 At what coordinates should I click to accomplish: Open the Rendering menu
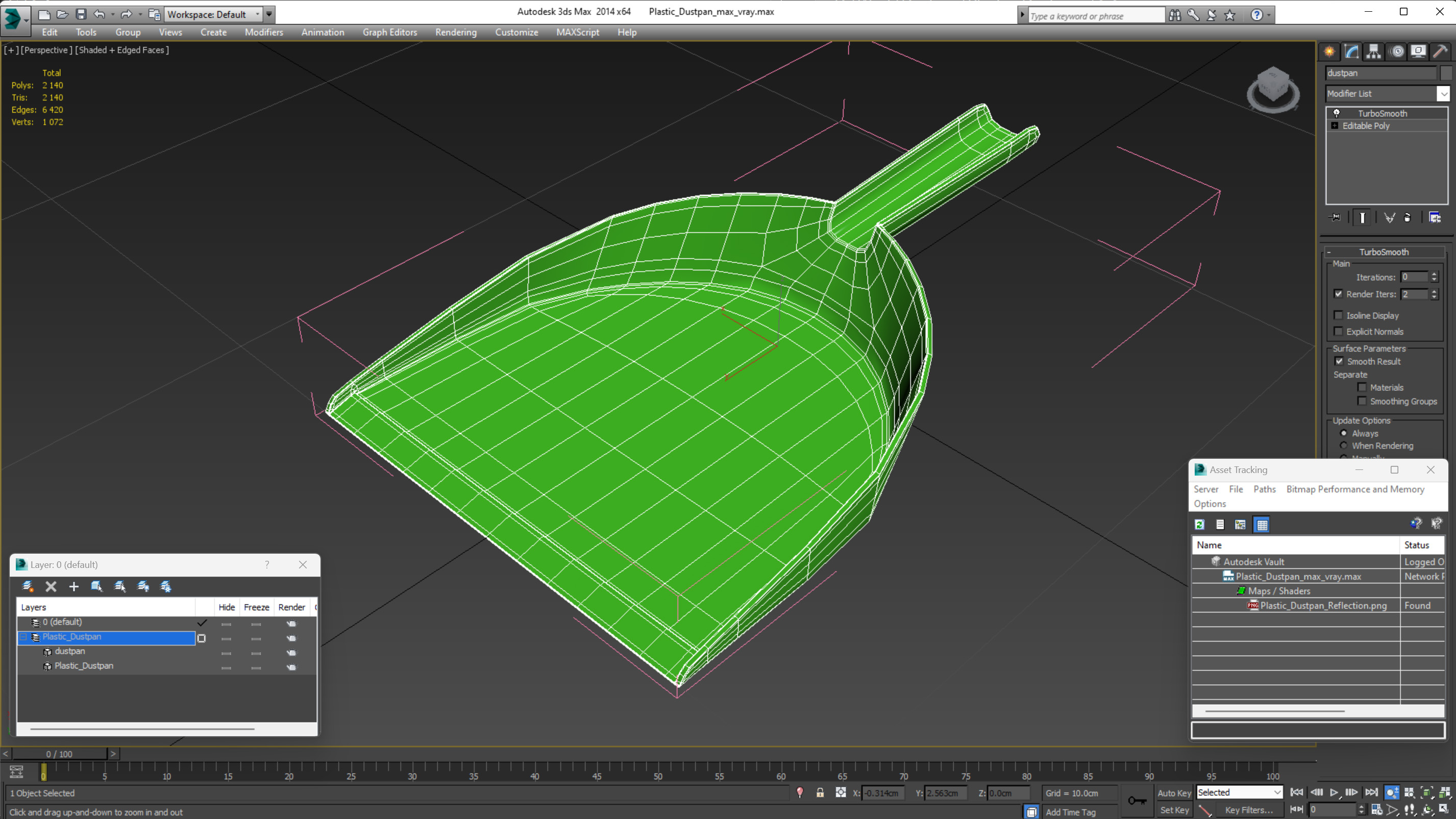(456, 32)
